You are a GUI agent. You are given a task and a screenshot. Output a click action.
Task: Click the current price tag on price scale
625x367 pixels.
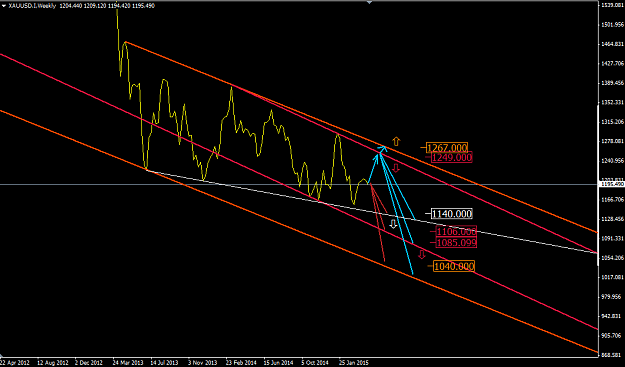pos(613,184)
